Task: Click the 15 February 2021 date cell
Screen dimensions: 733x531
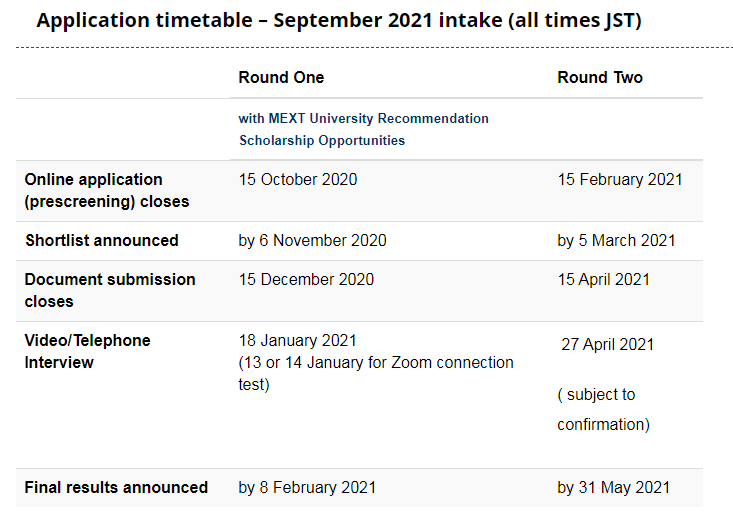Action: [x=620, y=179]
